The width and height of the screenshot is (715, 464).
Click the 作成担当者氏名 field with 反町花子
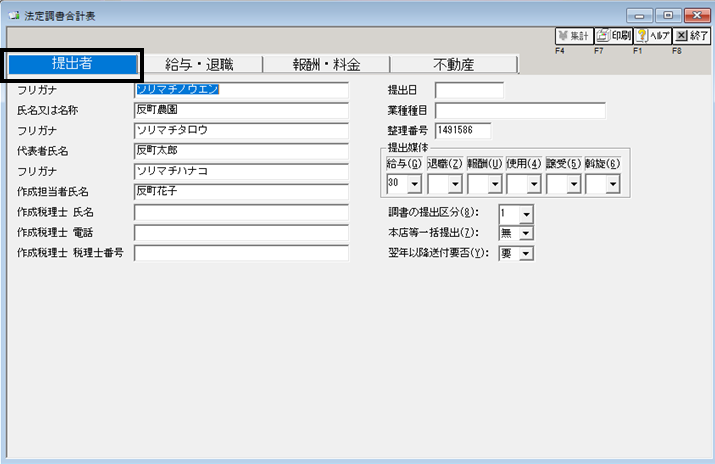click(241, 191)
